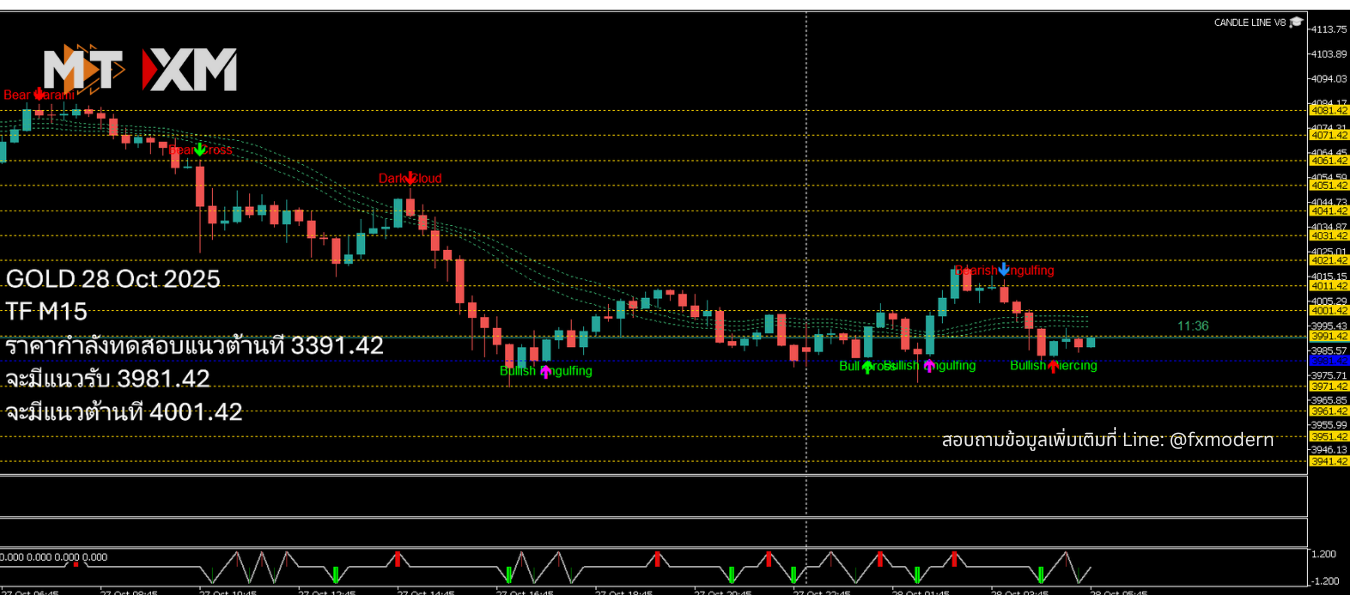Click the 1.200 oscillator scale value
The height and width of the screenshot is (595, 1350).
point(1323,554)
